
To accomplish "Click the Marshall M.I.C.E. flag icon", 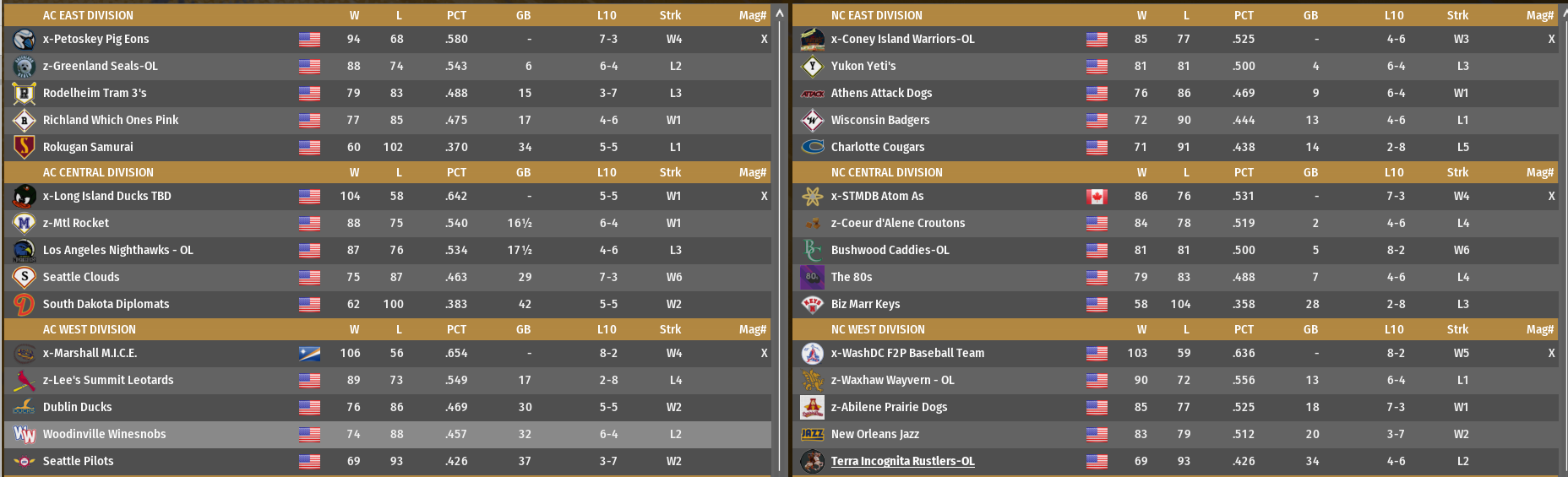I will point(309,354).
